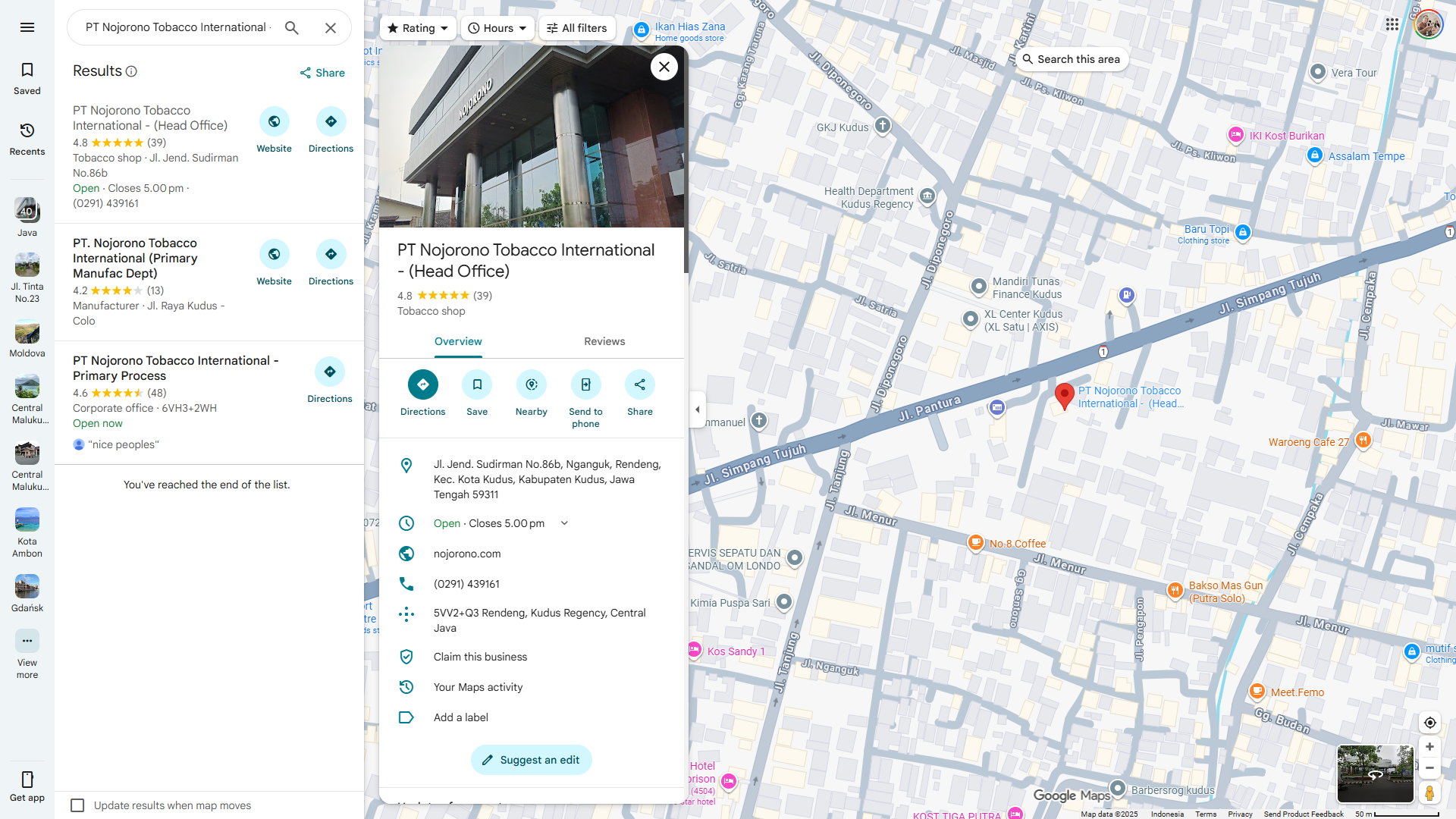The height and width of the screenshot is (819, 1456).
Task: Click Search this area button
Action: [1071, 59]
